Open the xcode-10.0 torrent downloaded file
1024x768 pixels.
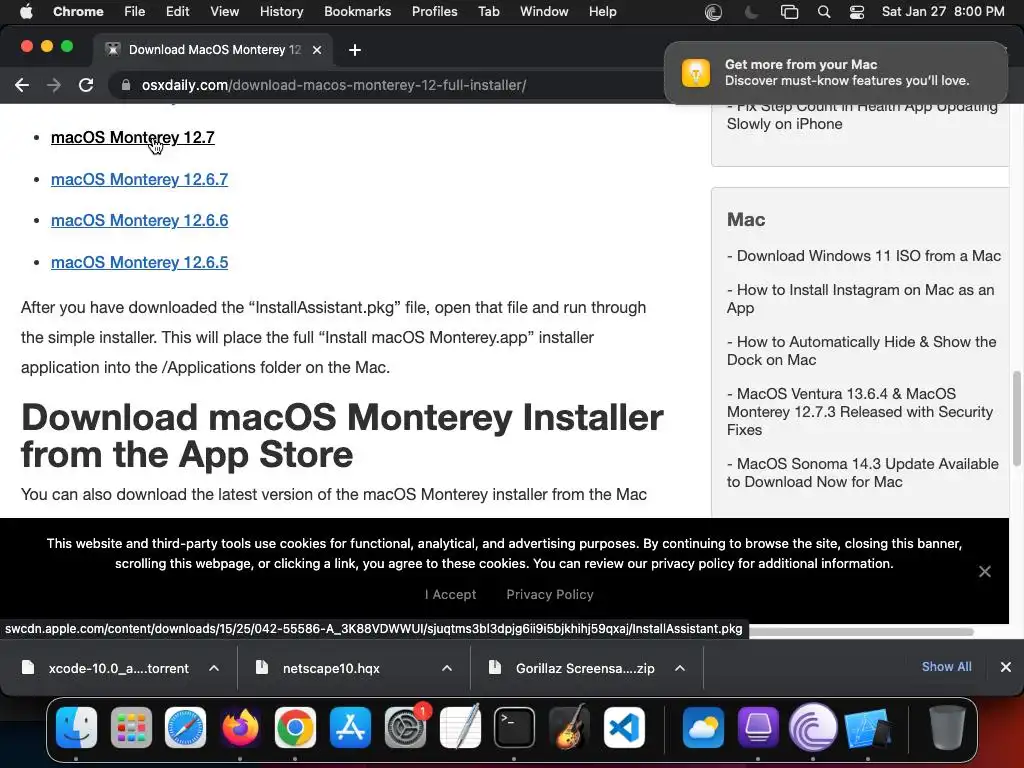click(106, 668)
